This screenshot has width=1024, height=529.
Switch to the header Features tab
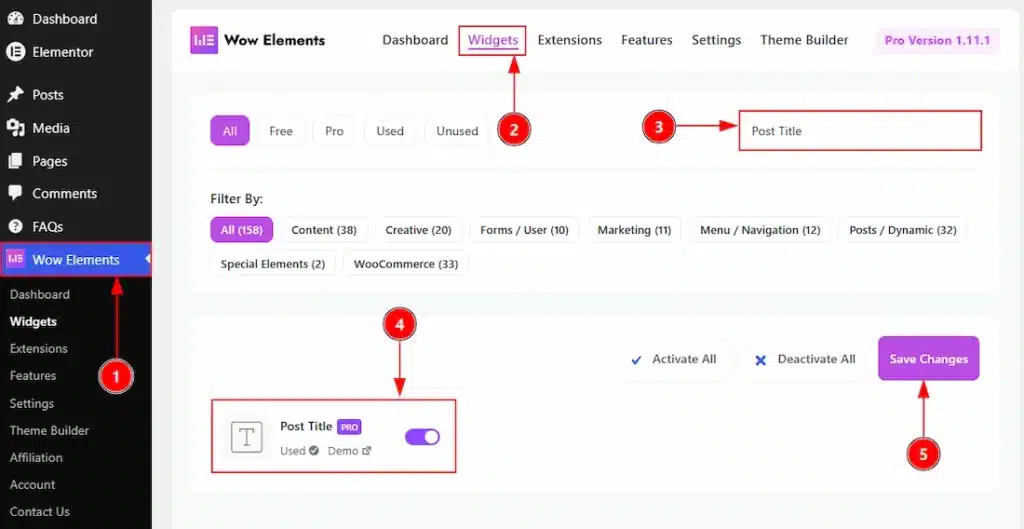(x=647, y=40)
